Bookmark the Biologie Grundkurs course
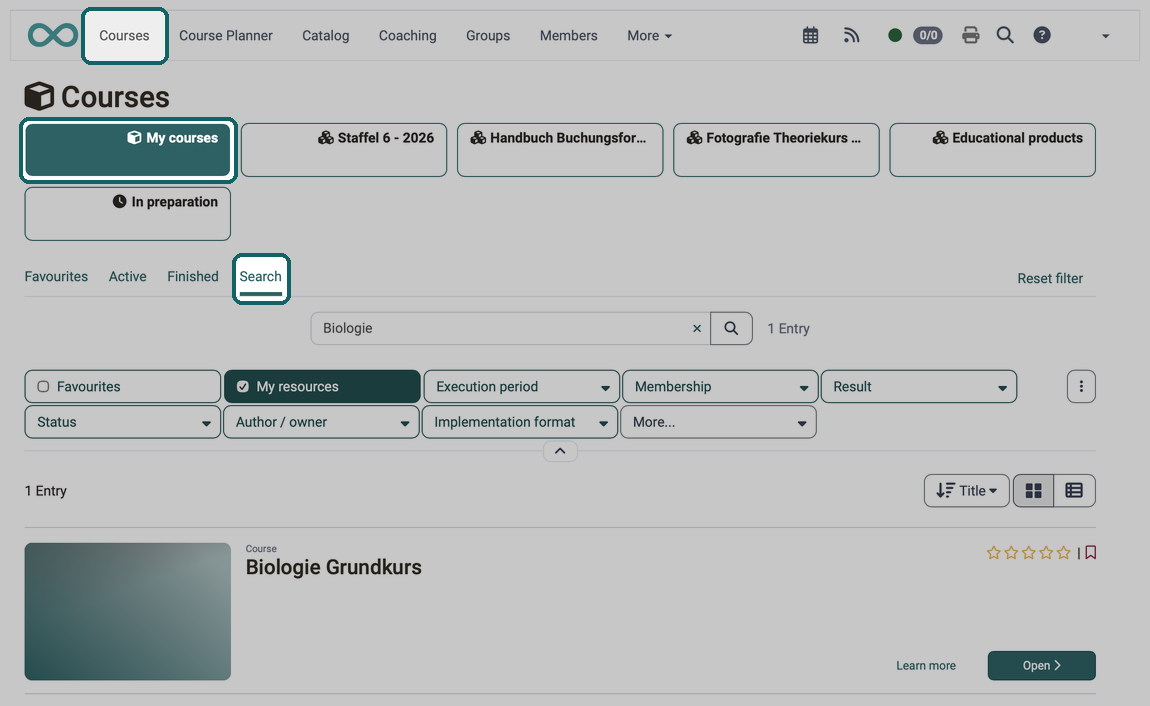Viewport: 1150px width, 706px height. click(1091, 552)
